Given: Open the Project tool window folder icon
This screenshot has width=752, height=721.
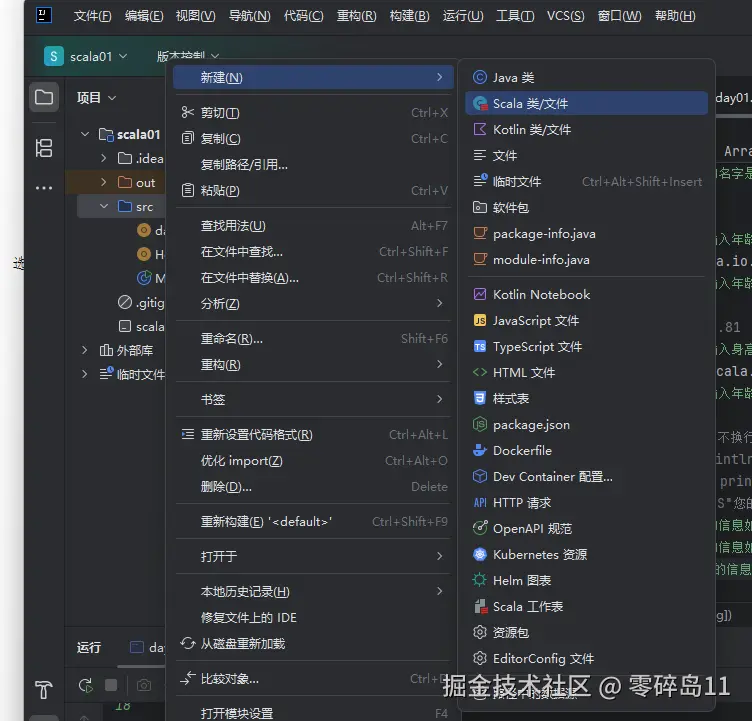Looking at the screenshot, I should [x=44, y=97].
